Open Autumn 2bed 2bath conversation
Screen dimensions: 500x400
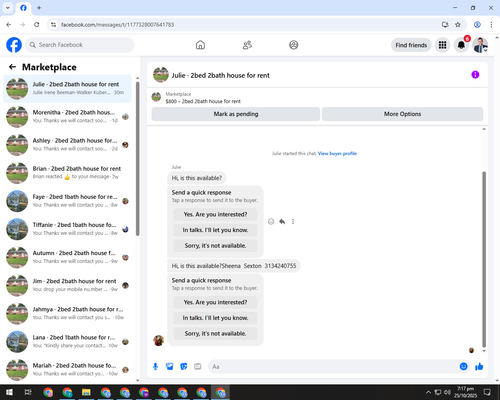tap(68, 257)
